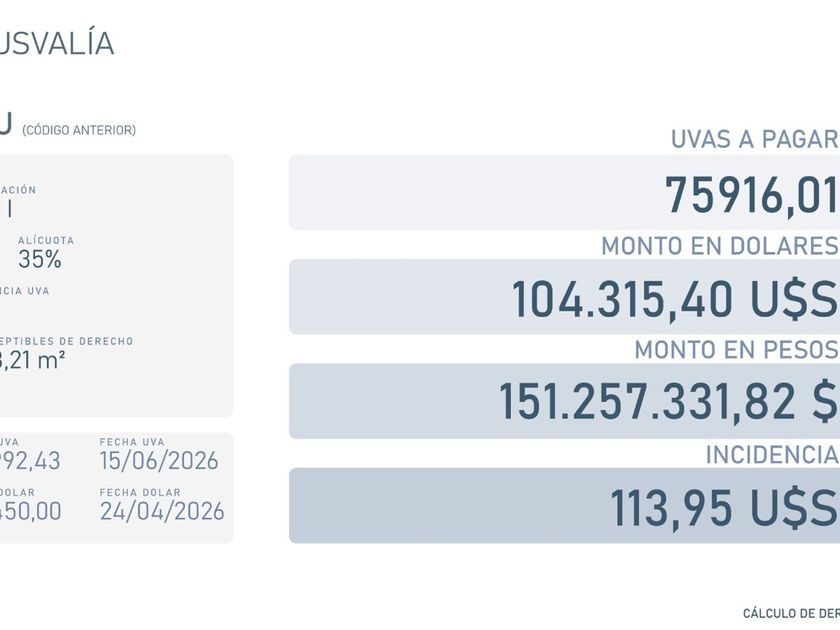Click the FECHA DOLAR date 24/04/2026
Screen dimensions: 840x630
[x=162, y=511]
